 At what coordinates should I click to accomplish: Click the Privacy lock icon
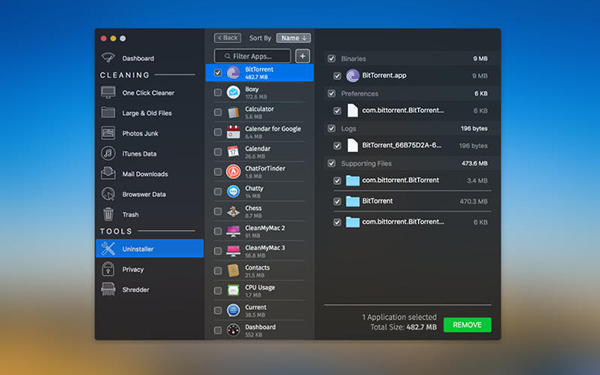tap(108, 269)
